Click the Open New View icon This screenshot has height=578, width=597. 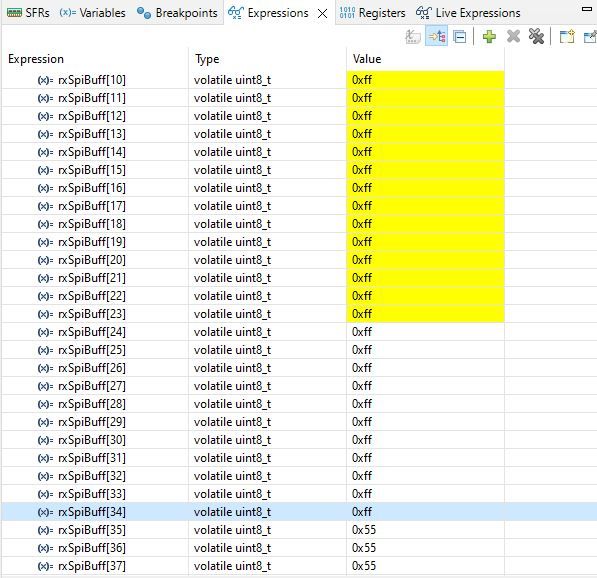(567, 37)
